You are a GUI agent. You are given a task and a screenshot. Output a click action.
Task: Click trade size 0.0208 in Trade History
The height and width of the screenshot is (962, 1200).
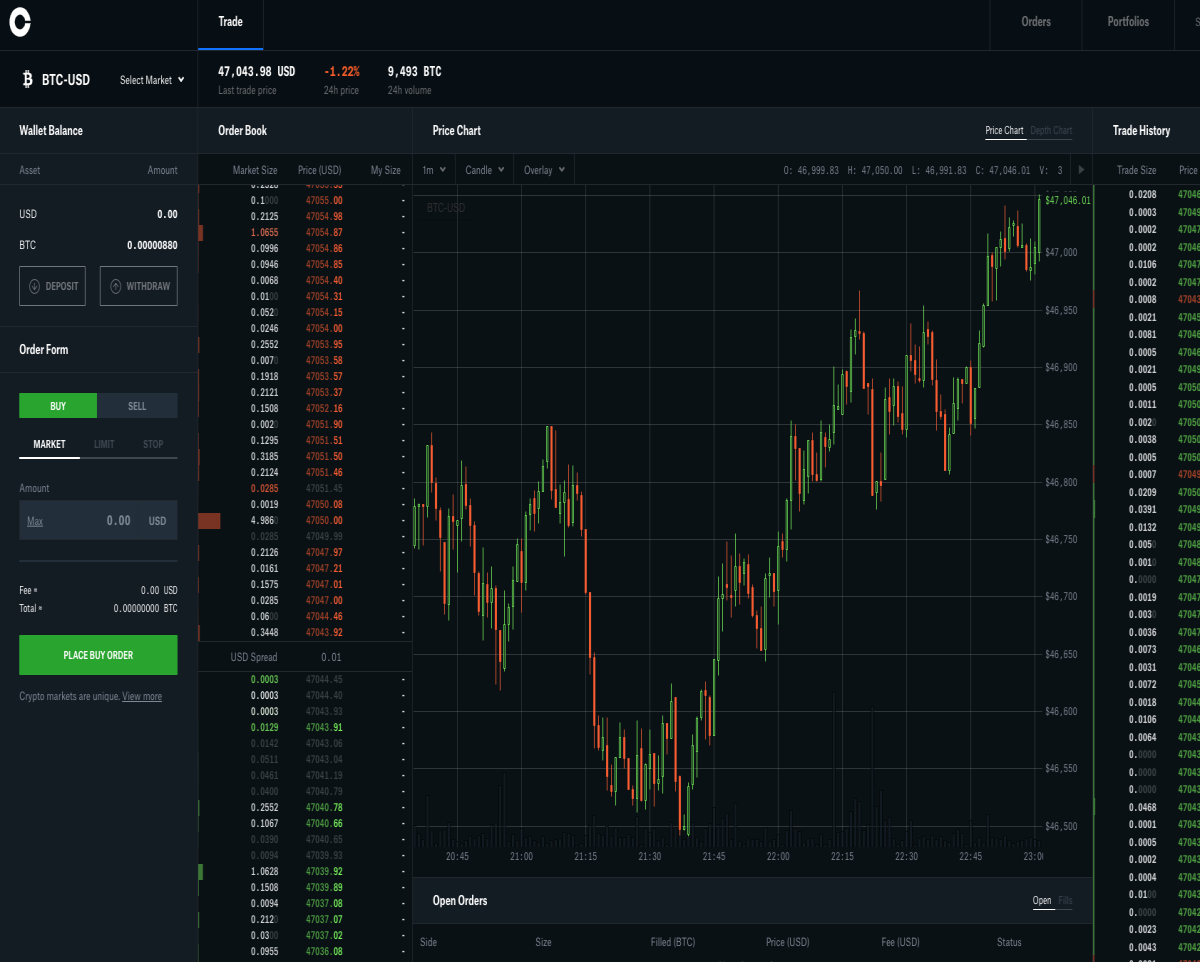(x=1142, y=195)
